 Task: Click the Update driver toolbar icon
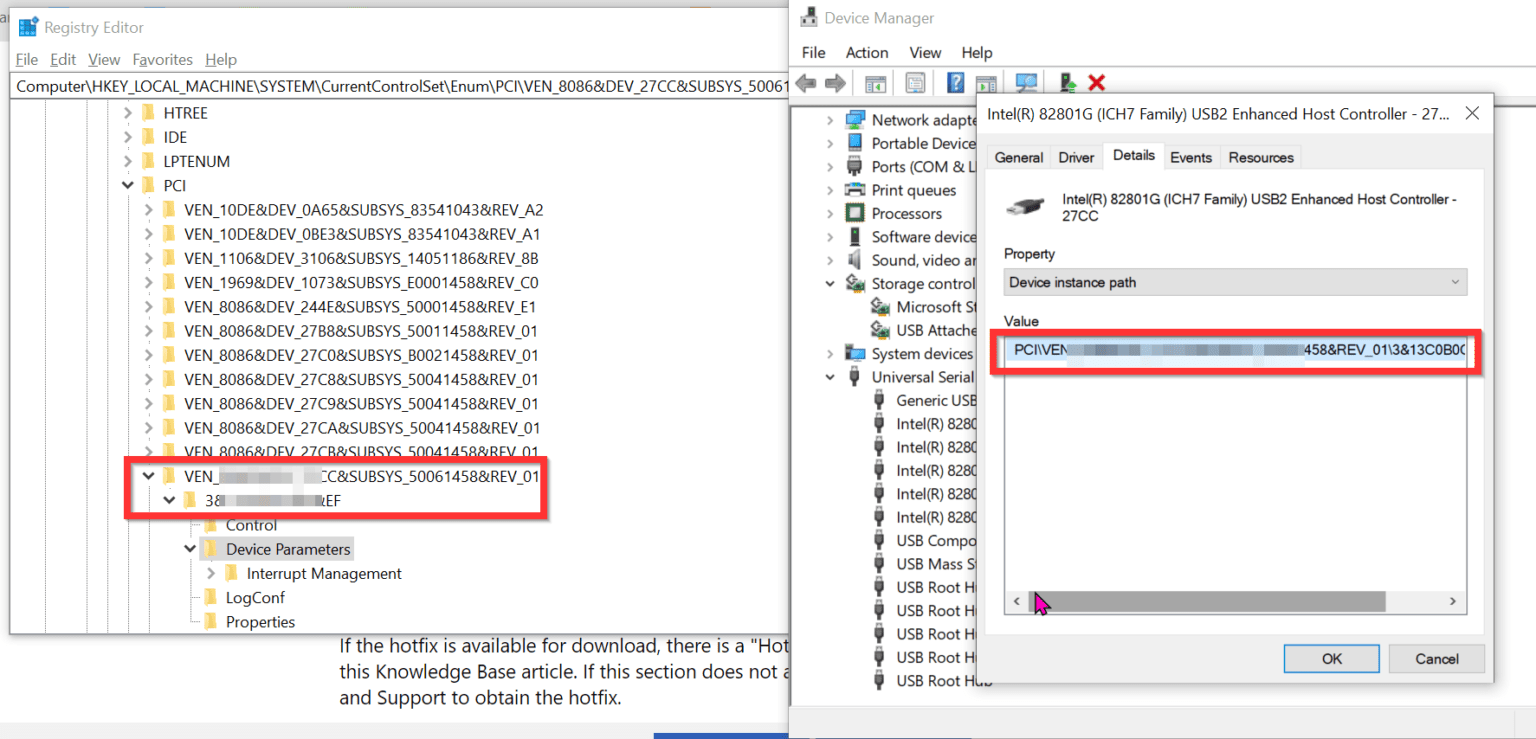[1066, 82]
